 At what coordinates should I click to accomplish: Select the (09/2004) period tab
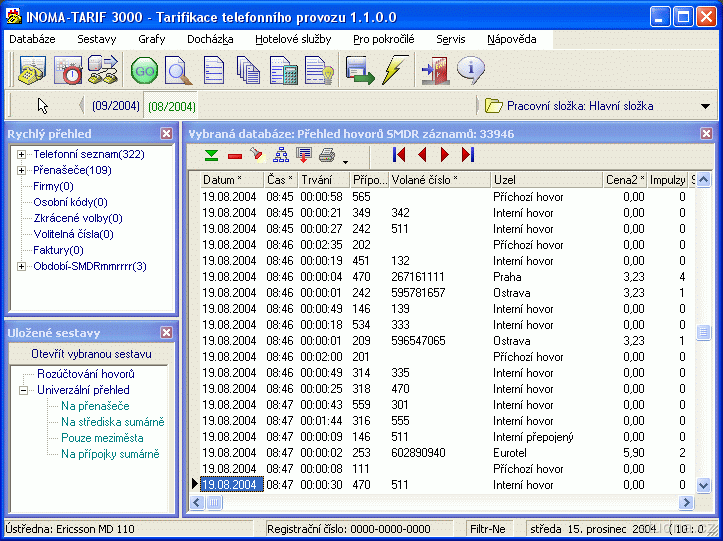click(116, 106)
